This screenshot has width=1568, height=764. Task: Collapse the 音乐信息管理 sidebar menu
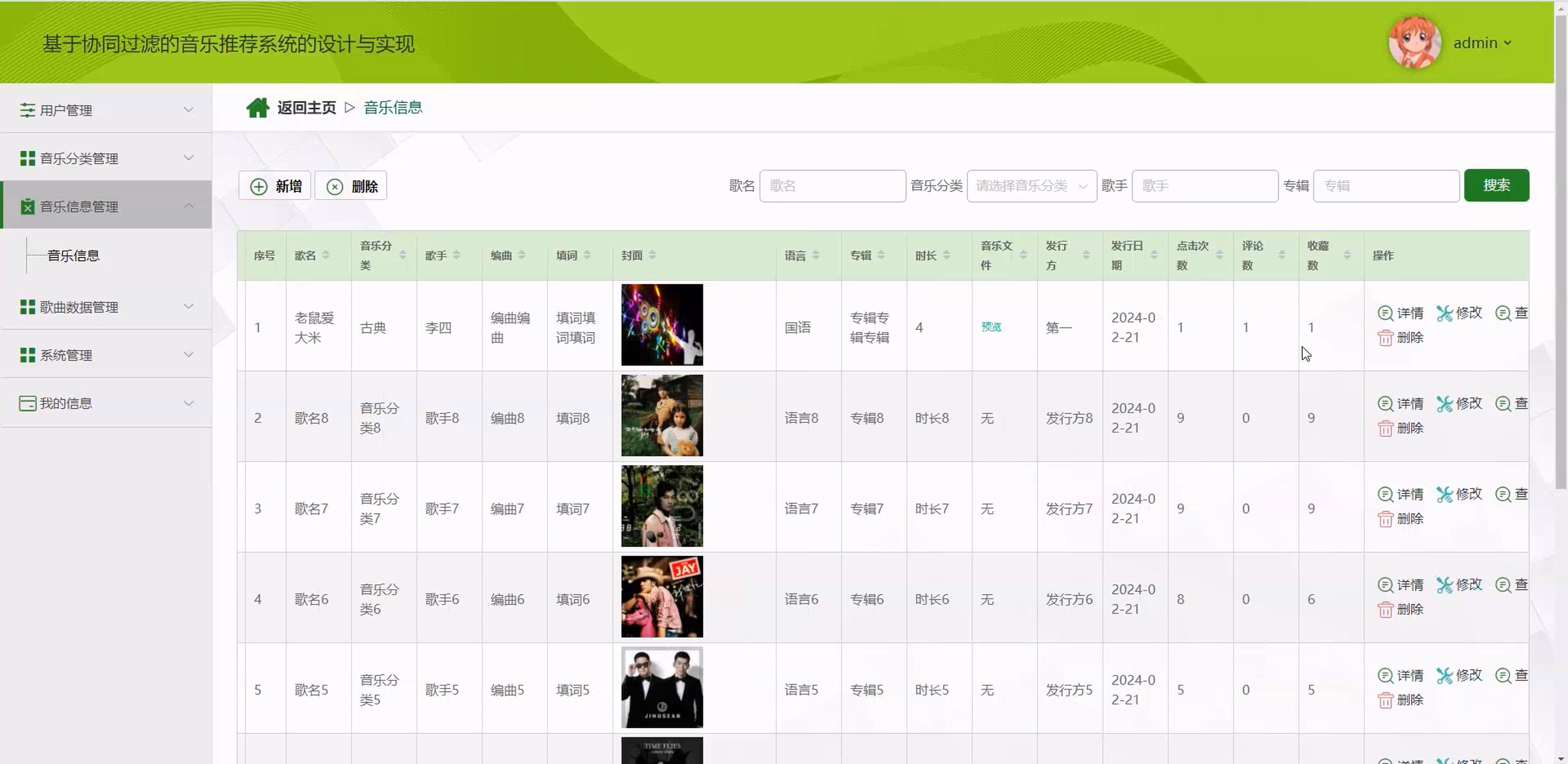[107, 206]
